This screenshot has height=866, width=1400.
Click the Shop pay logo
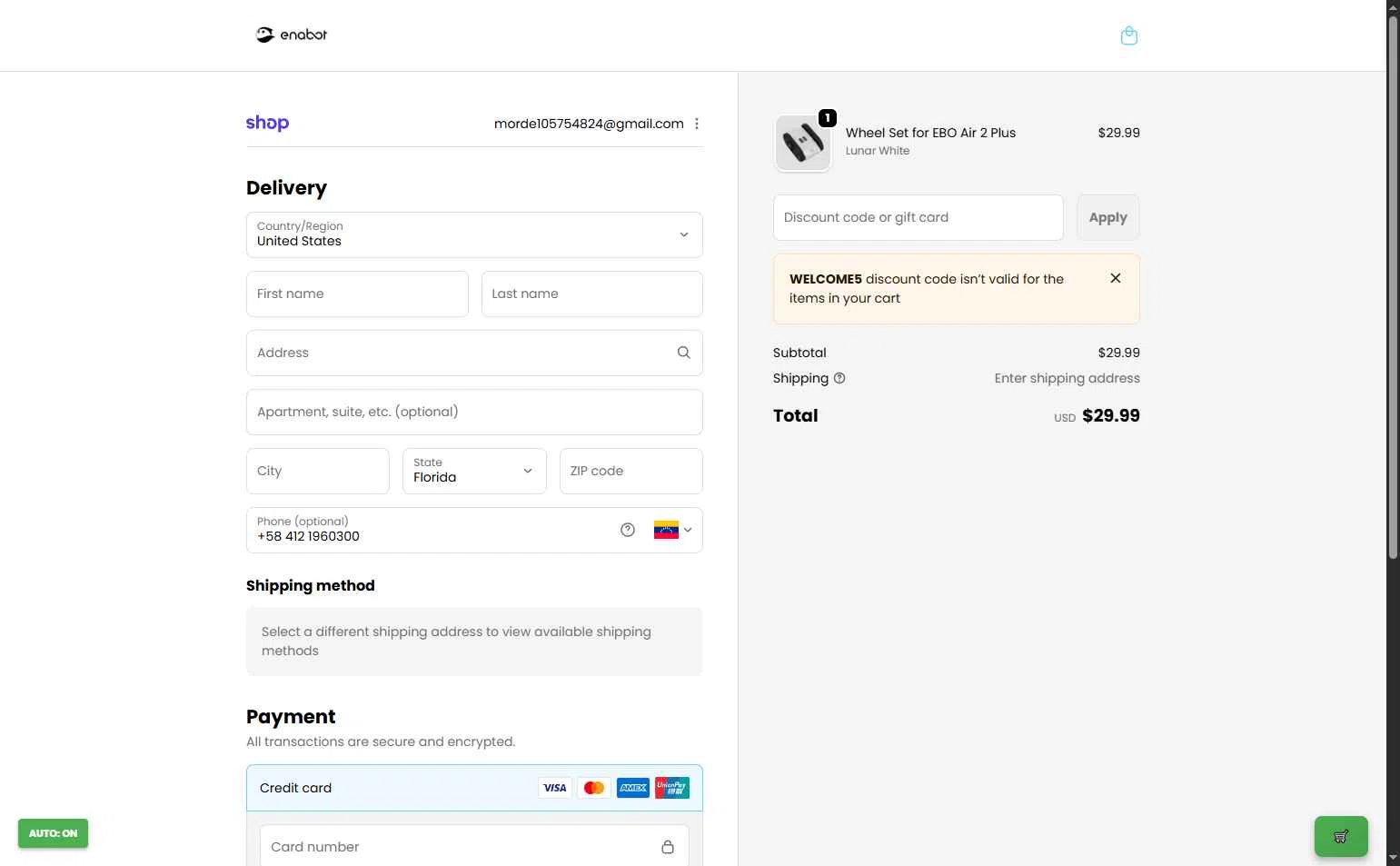click(x=267, y=123)
